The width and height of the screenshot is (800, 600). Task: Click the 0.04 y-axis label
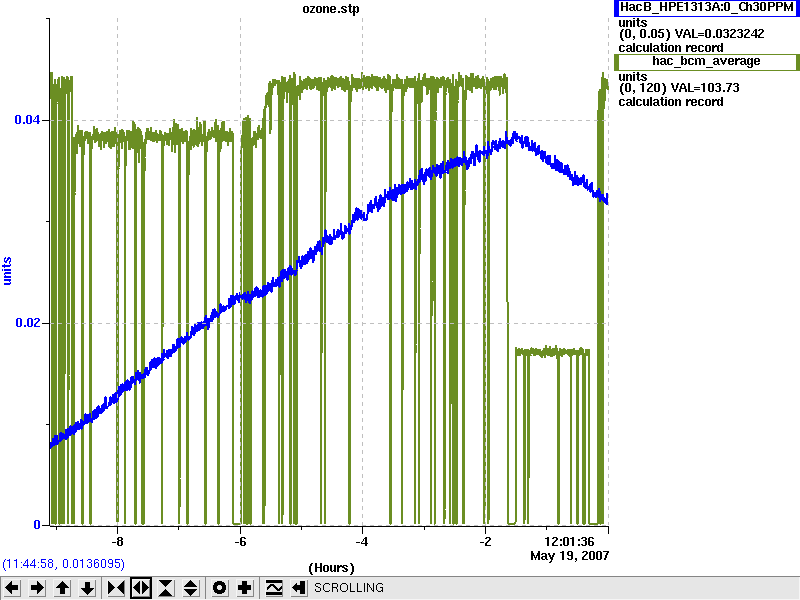[x=27, y=120]
